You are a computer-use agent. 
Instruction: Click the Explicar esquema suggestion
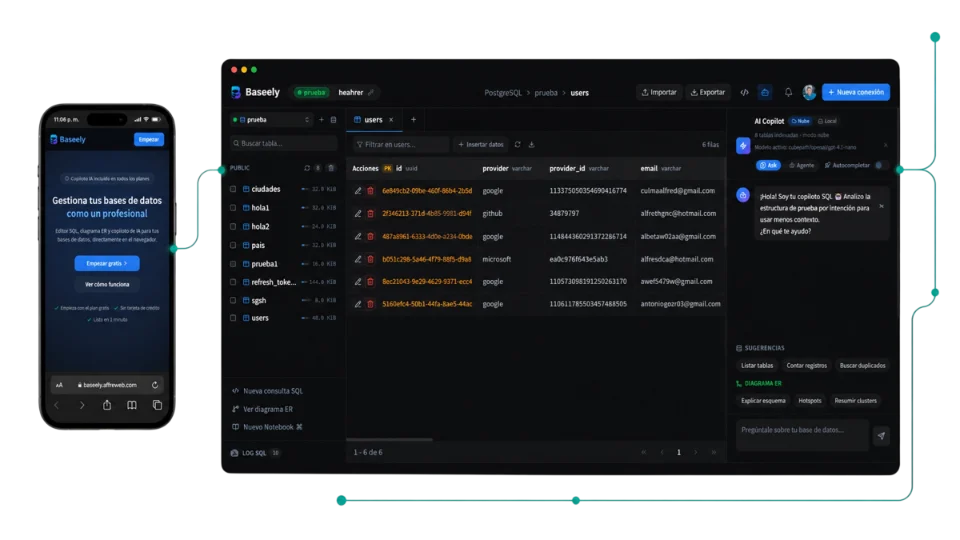(x=763, y=401)
